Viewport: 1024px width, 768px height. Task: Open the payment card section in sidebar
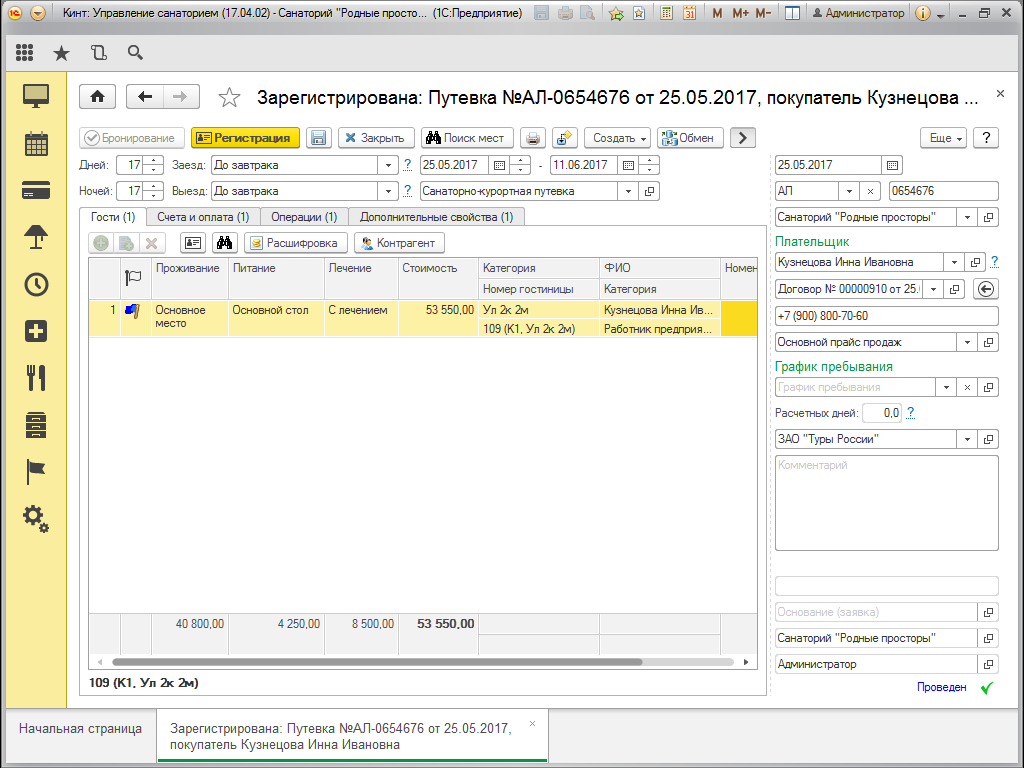36,190
